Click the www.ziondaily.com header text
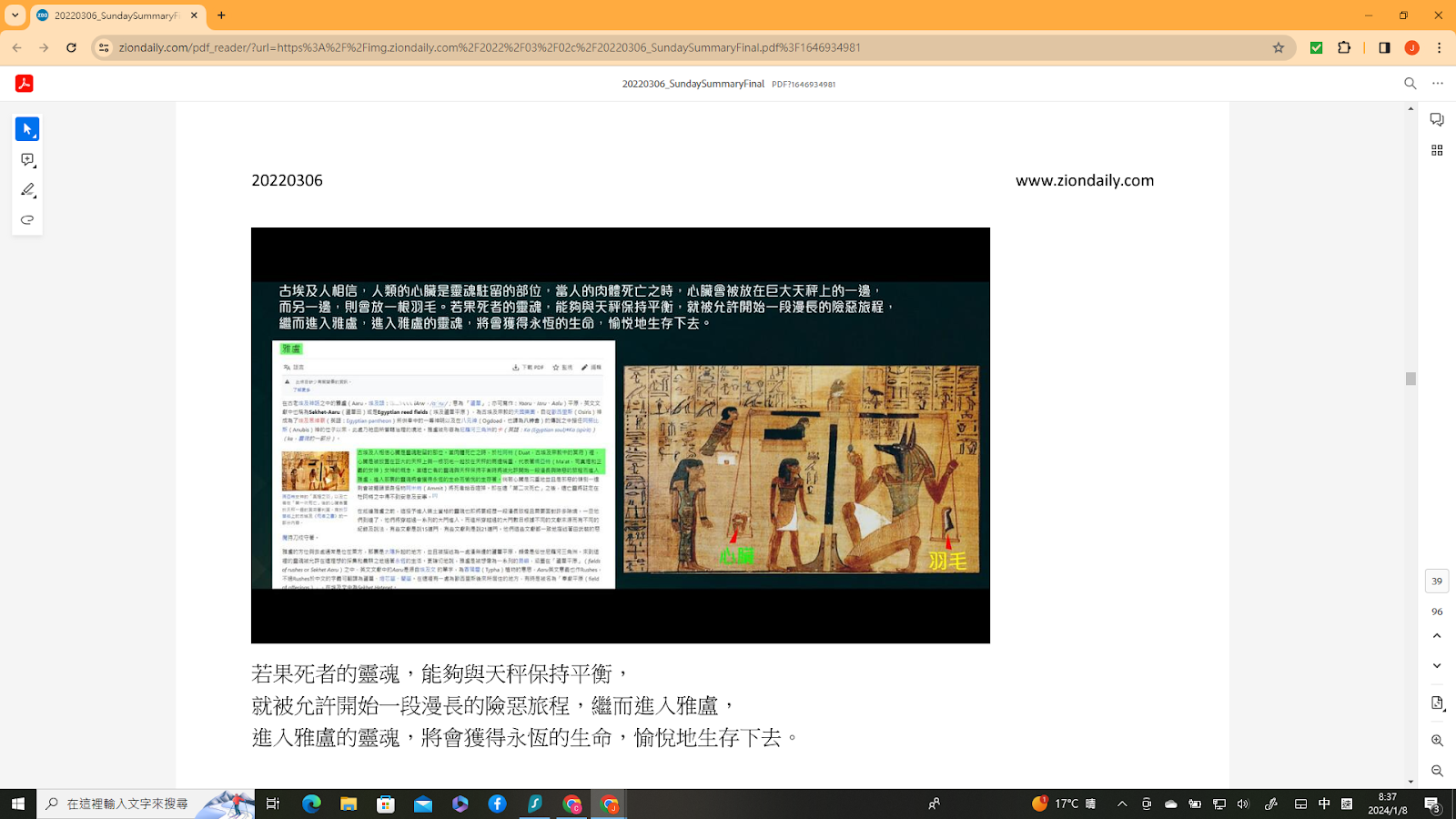 point(1085,180)
